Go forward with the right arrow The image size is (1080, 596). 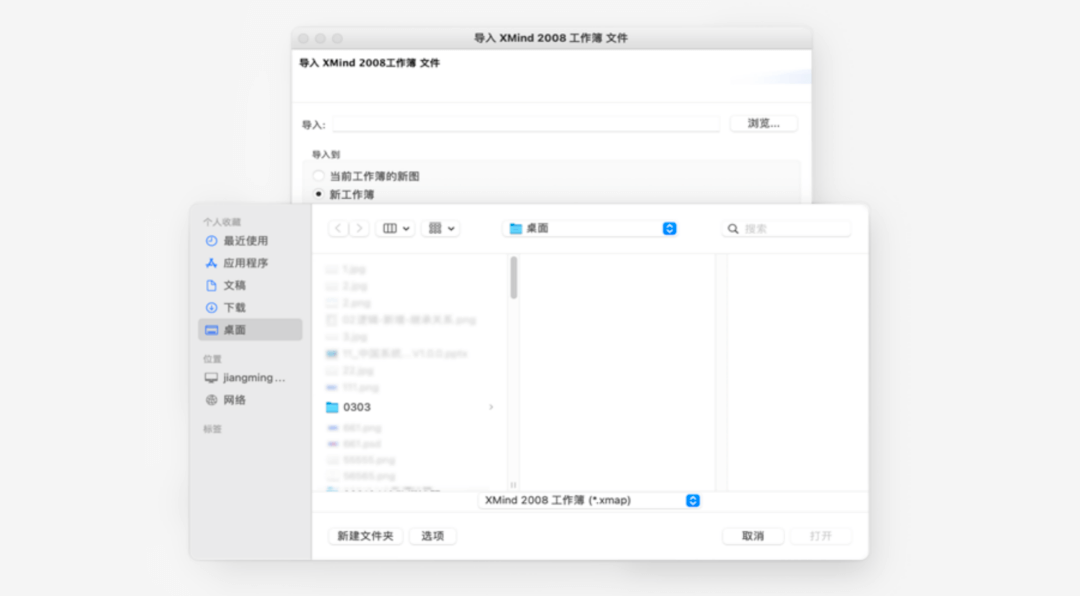[x=359, y=228]
